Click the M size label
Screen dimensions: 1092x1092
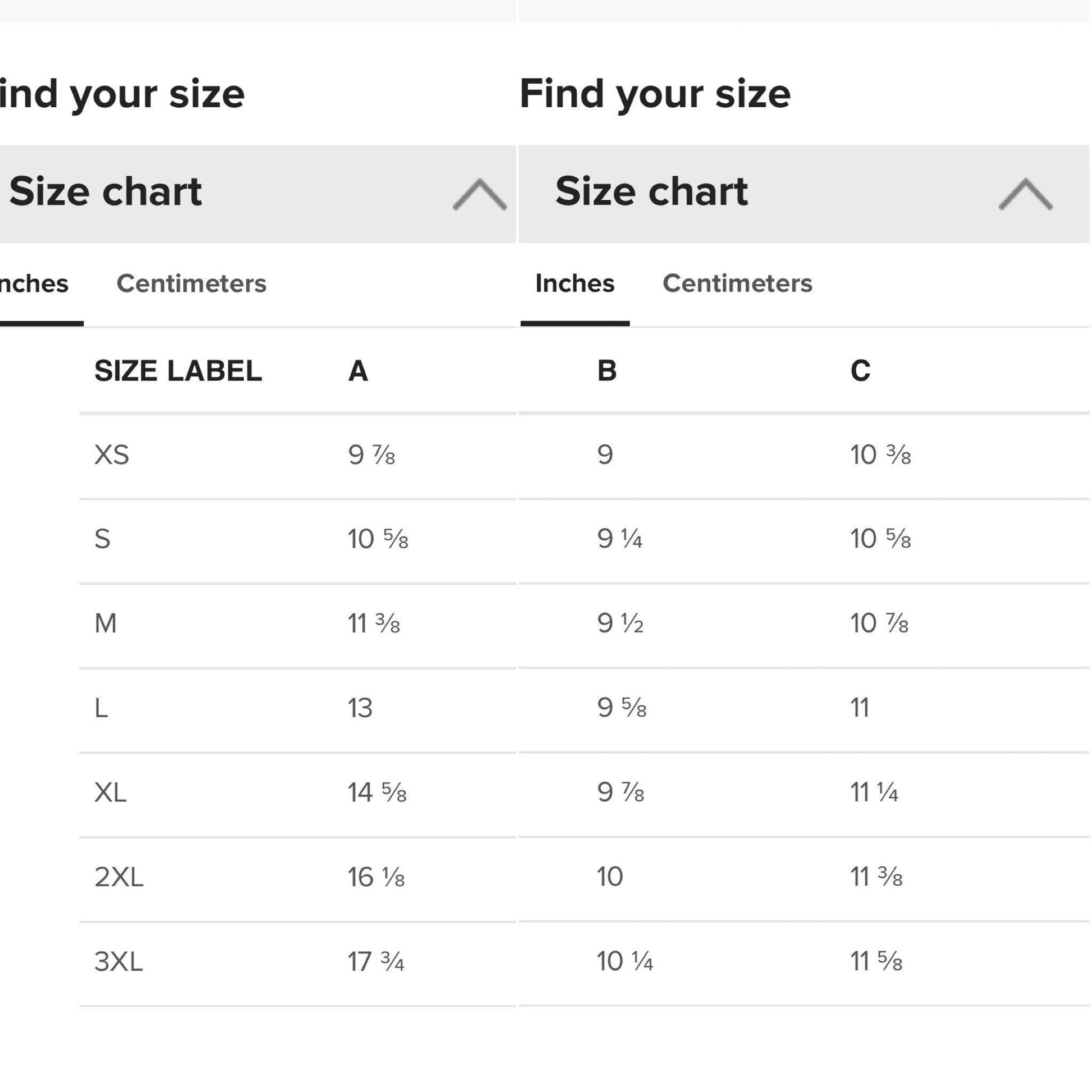[105, 623]
